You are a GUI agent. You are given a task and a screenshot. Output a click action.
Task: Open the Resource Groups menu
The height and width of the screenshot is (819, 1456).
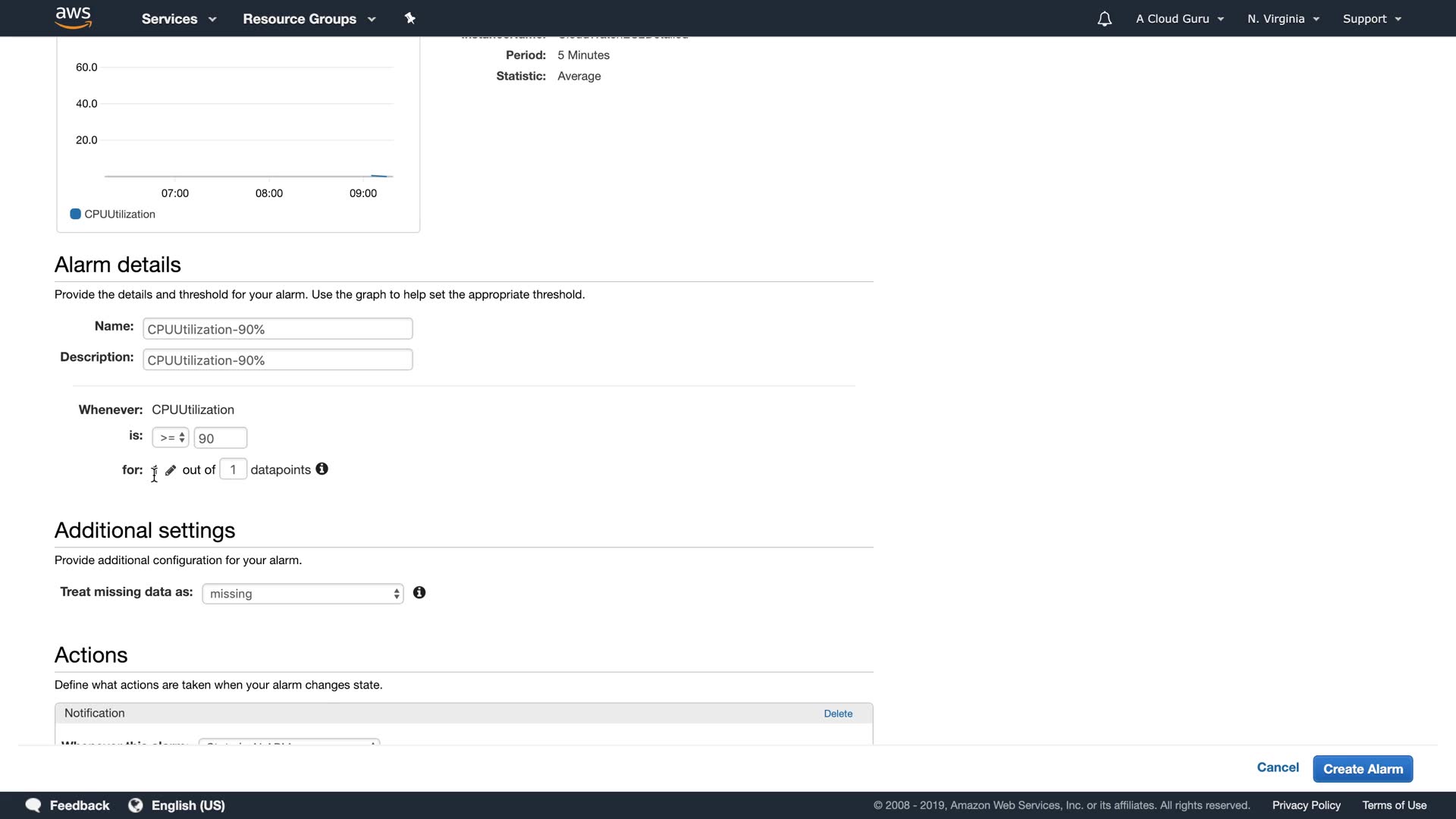point(309,19)
